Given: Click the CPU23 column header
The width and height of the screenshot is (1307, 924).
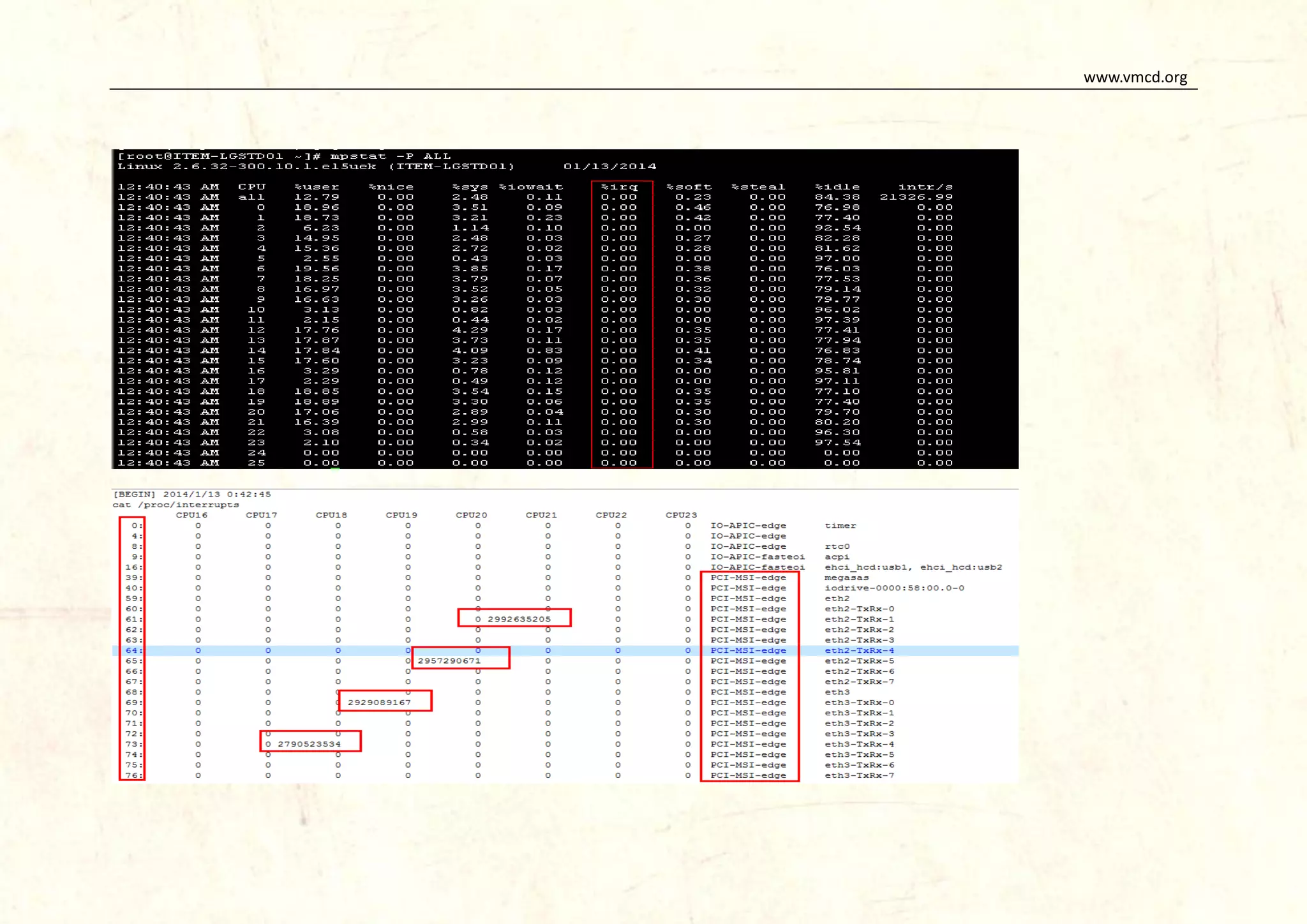Looking at the screenshot, I should [681, 515].
